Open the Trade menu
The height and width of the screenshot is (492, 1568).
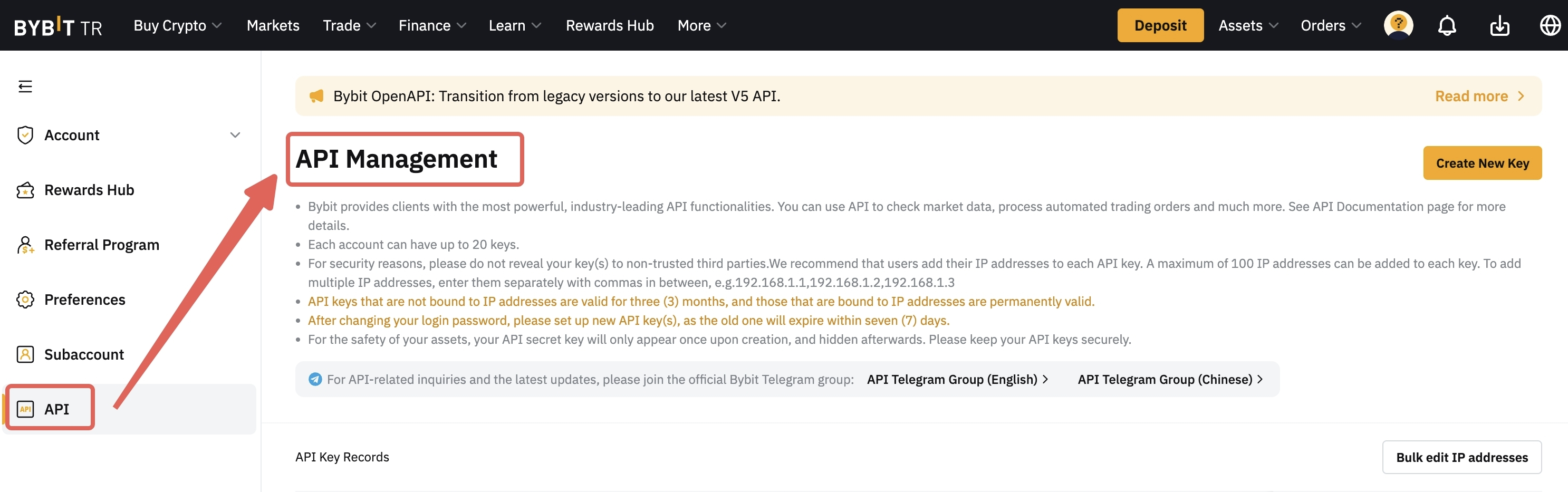coord(349,25)
